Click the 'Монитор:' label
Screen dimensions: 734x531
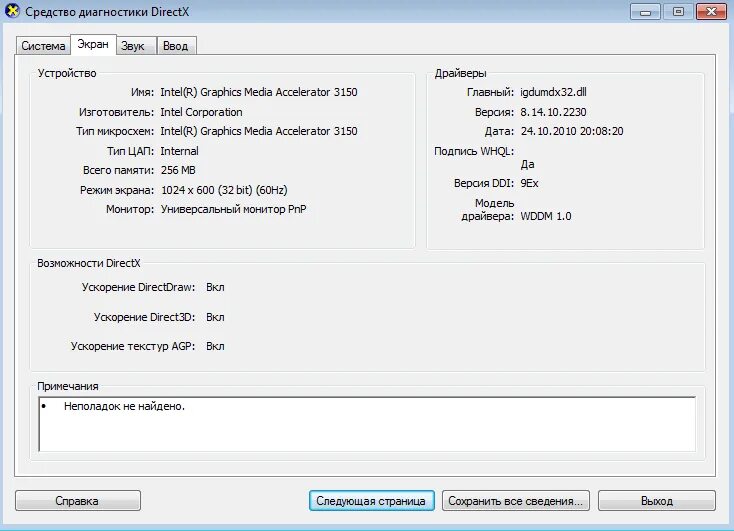(130, 209)
